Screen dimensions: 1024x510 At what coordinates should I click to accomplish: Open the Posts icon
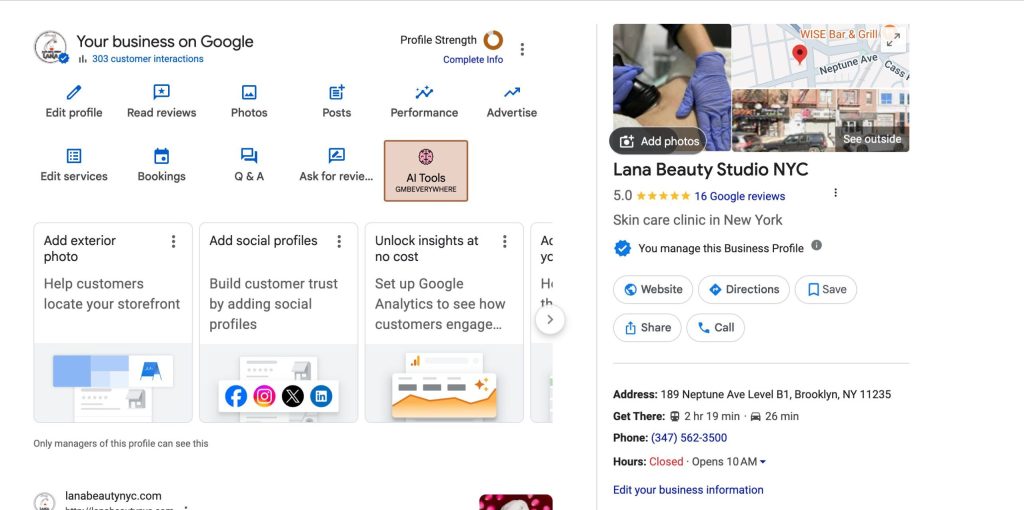[x=337, y=93]
